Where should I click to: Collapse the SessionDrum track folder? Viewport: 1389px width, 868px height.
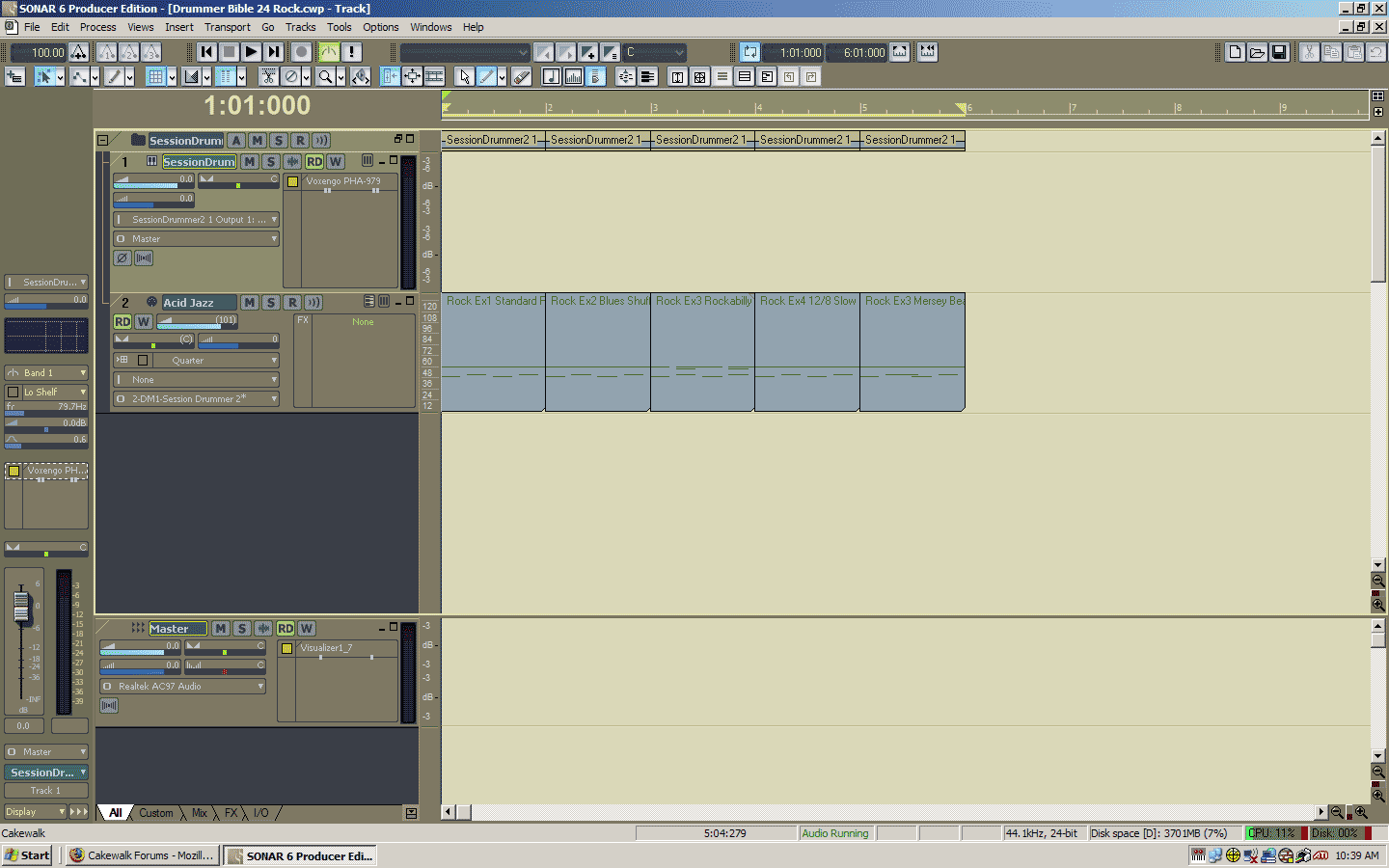tap(102, 141)
